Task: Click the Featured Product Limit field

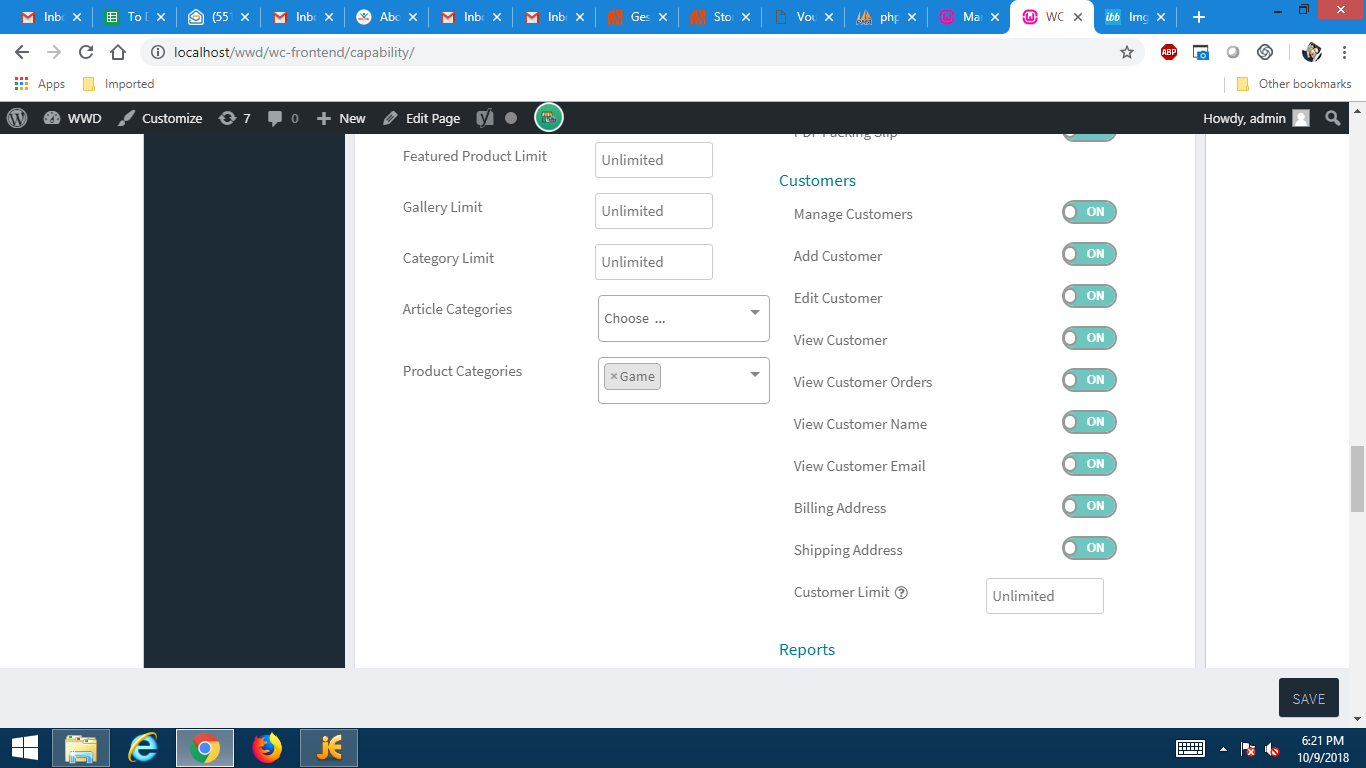Action: [654, 160]
